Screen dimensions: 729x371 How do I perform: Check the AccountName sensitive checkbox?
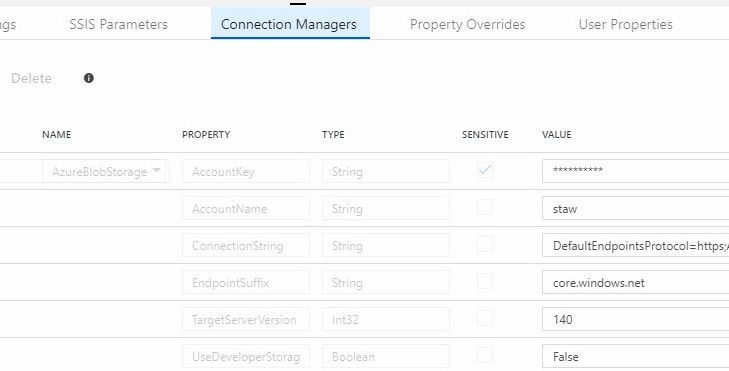click(x=485, y=207)
